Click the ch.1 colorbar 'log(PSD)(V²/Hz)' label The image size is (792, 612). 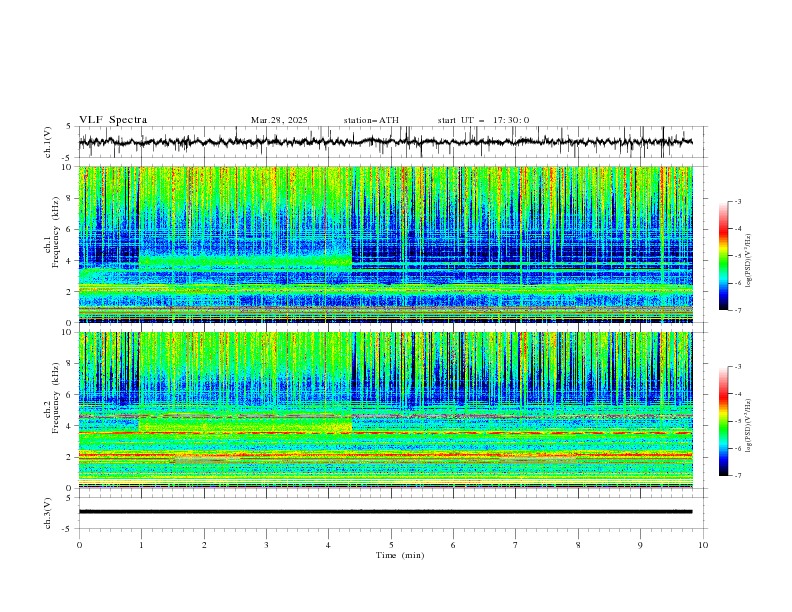tap(748, 261)
